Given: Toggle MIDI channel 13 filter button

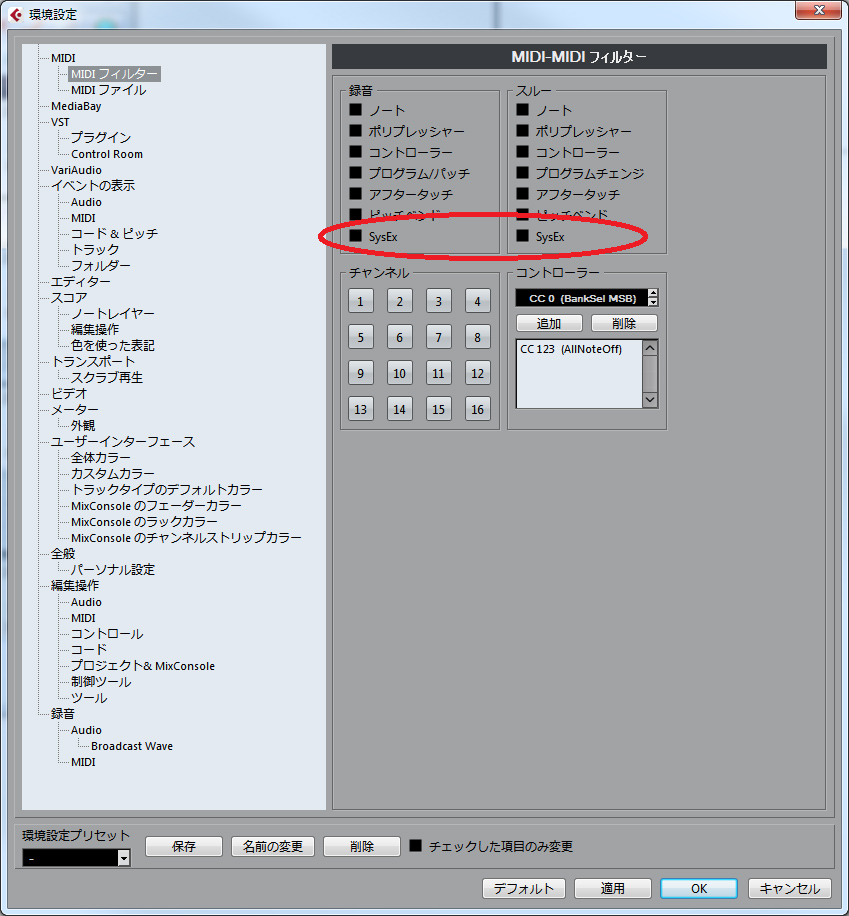Looking at the screenshot, I should point(361,410).
